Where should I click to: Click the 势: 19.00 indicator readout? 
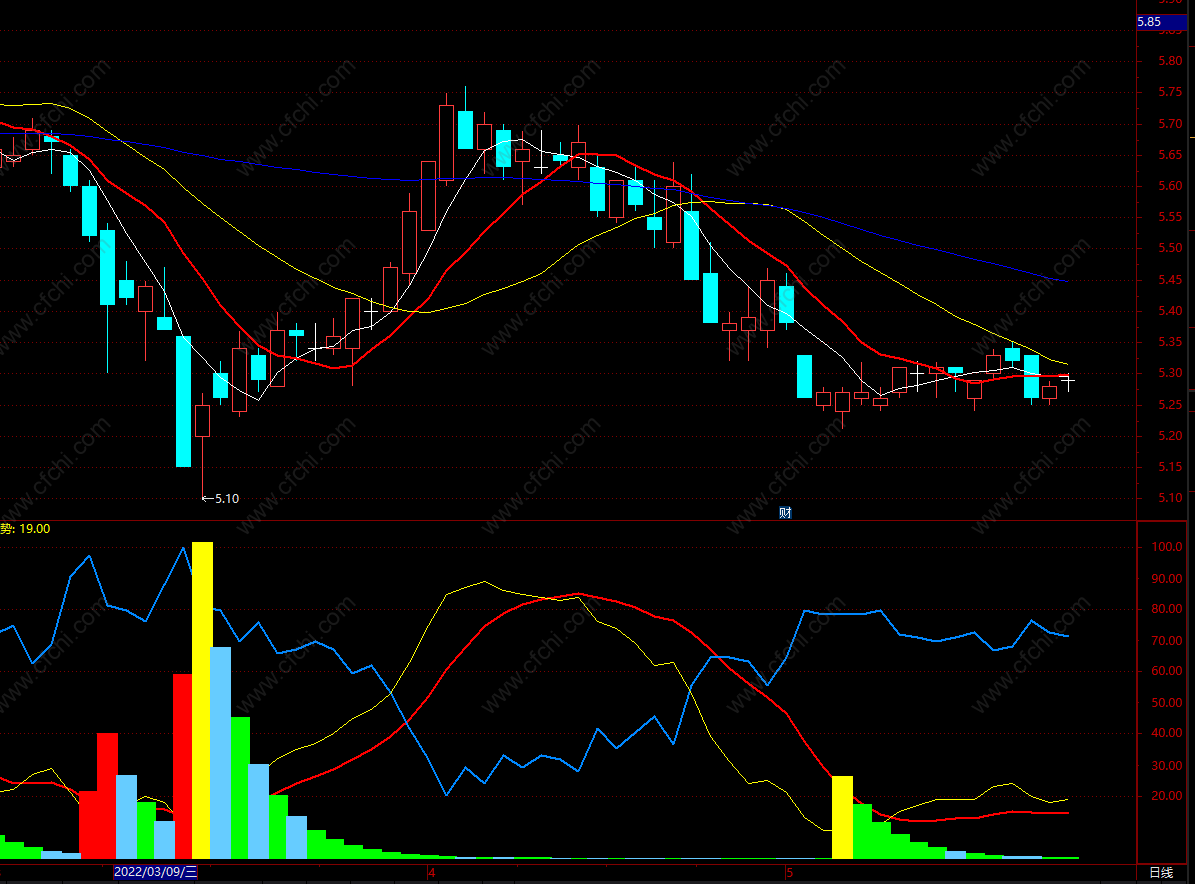pyautogui.click(x=25, y=529)
